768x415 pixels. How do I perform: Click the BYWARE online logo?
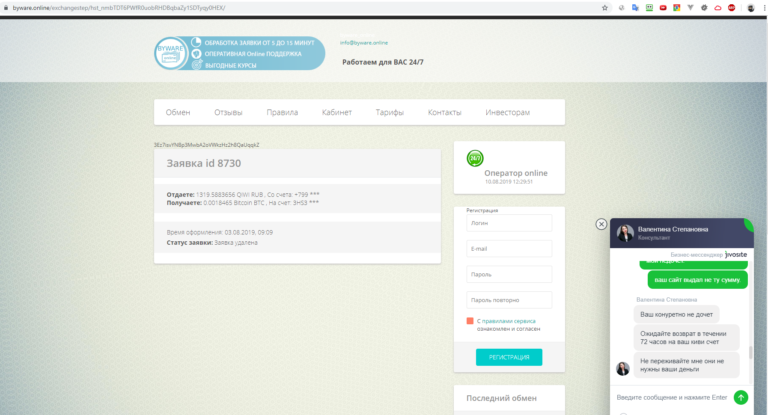(171, 53)
